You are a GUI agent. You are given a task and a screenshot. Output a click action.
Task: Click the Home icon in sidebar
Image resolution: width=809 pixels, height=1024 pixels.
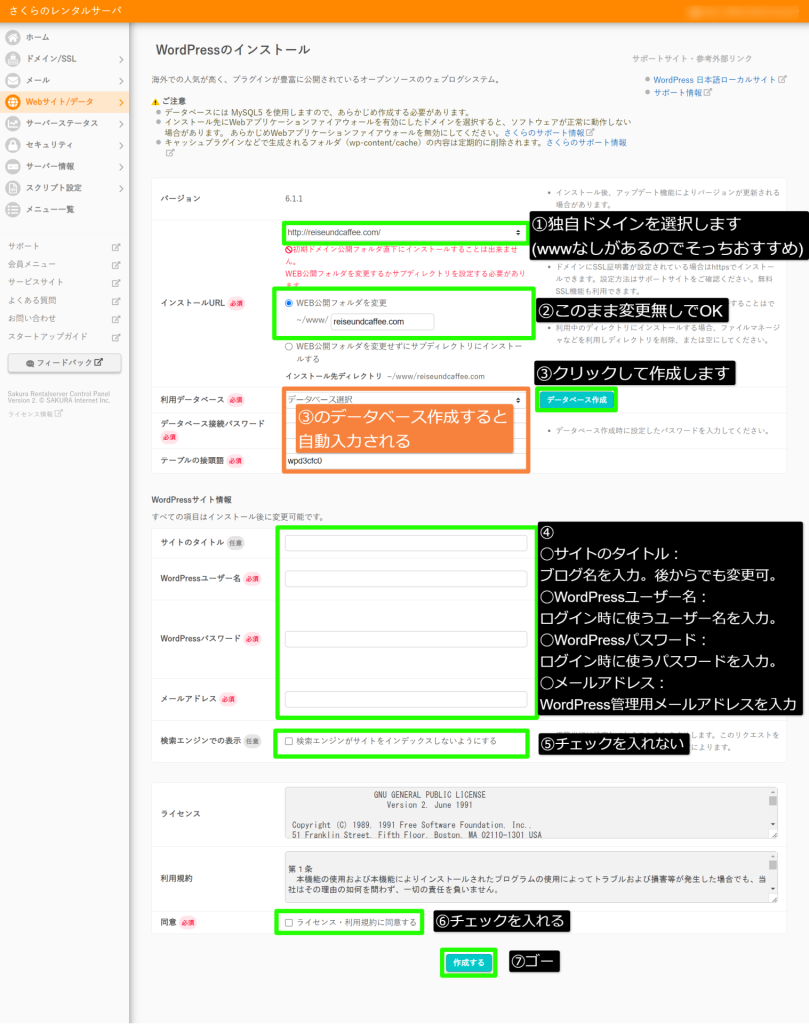pos(12,37)
